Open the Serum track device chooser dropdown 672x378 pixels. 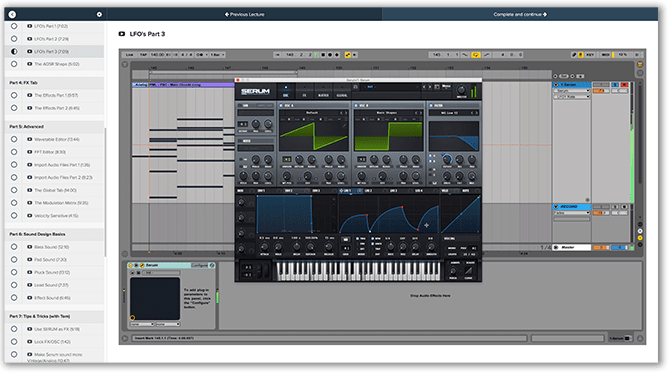click(x=572, y=91)
